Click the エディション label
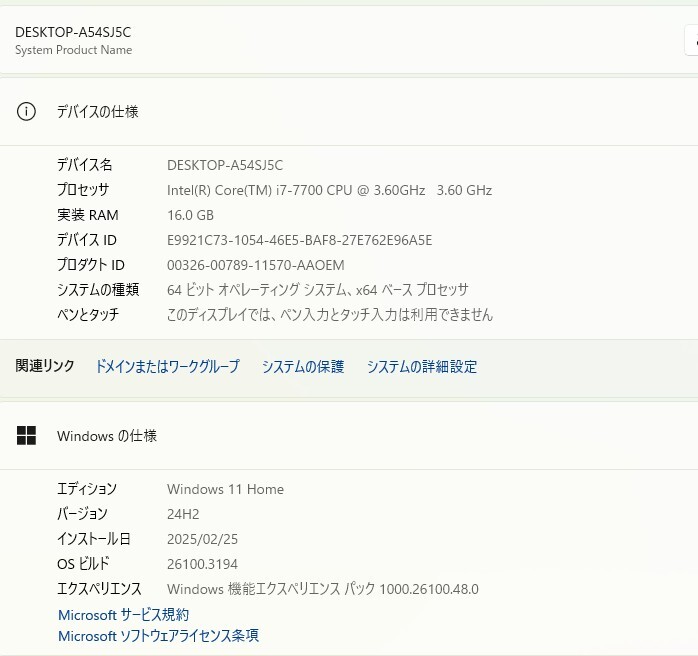The height and width of the screenshot is (656, 698). [87, 489]
